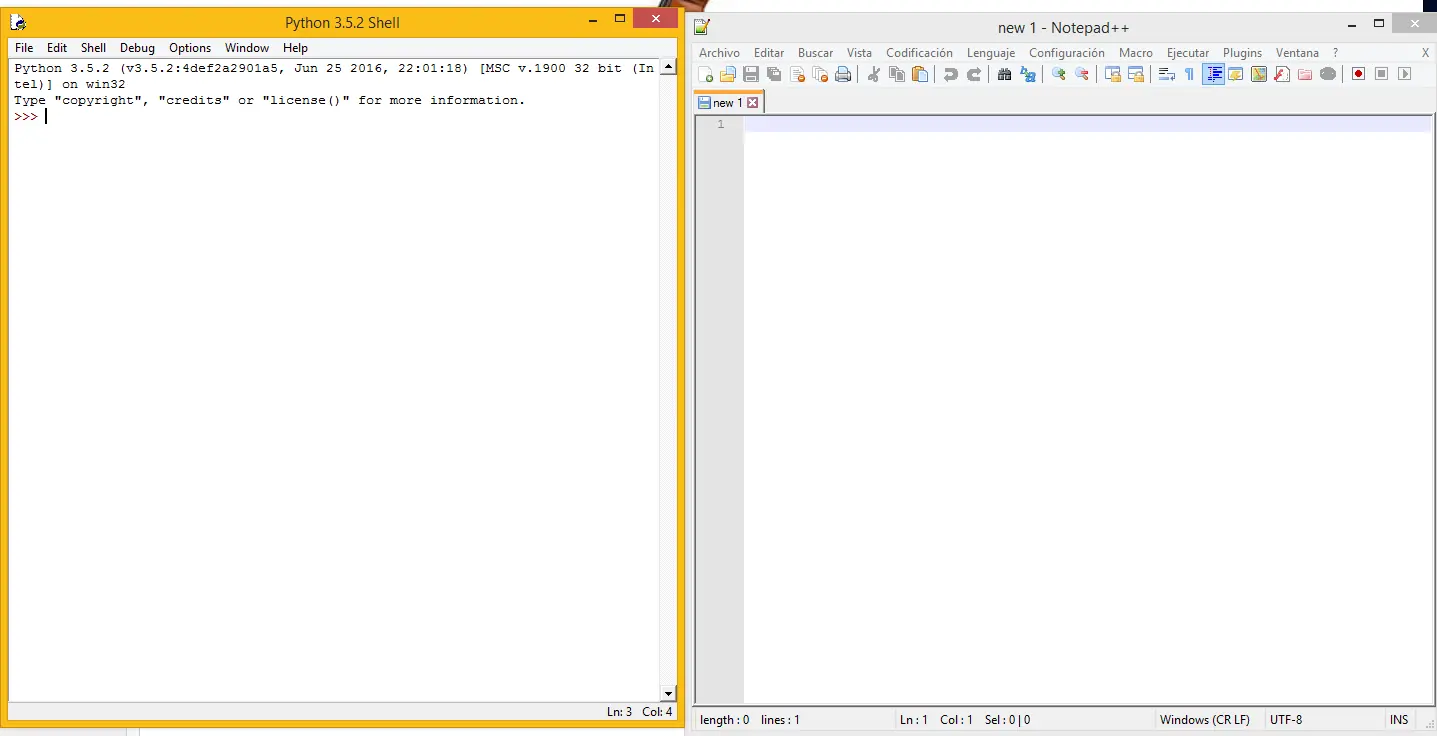1437x736 pixels.
Task: Play back the recorded macro
Action: coord(1404,74)
